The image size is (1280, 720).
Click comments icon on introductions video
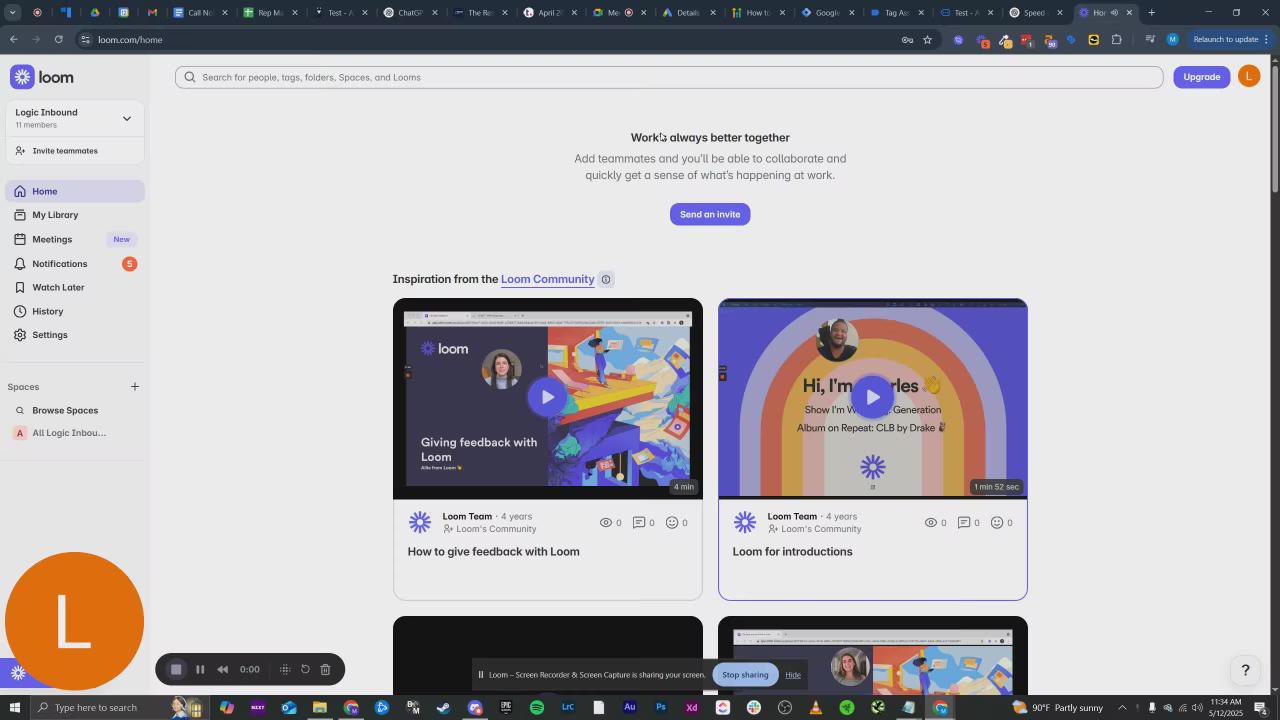tap(963, 523)
